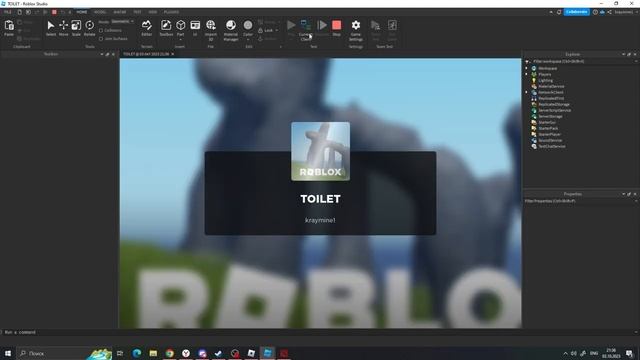This screenshot has width=640, height=360.
Task: Toggle the Join Surfaces checkbox
Action: coord(101,39)
